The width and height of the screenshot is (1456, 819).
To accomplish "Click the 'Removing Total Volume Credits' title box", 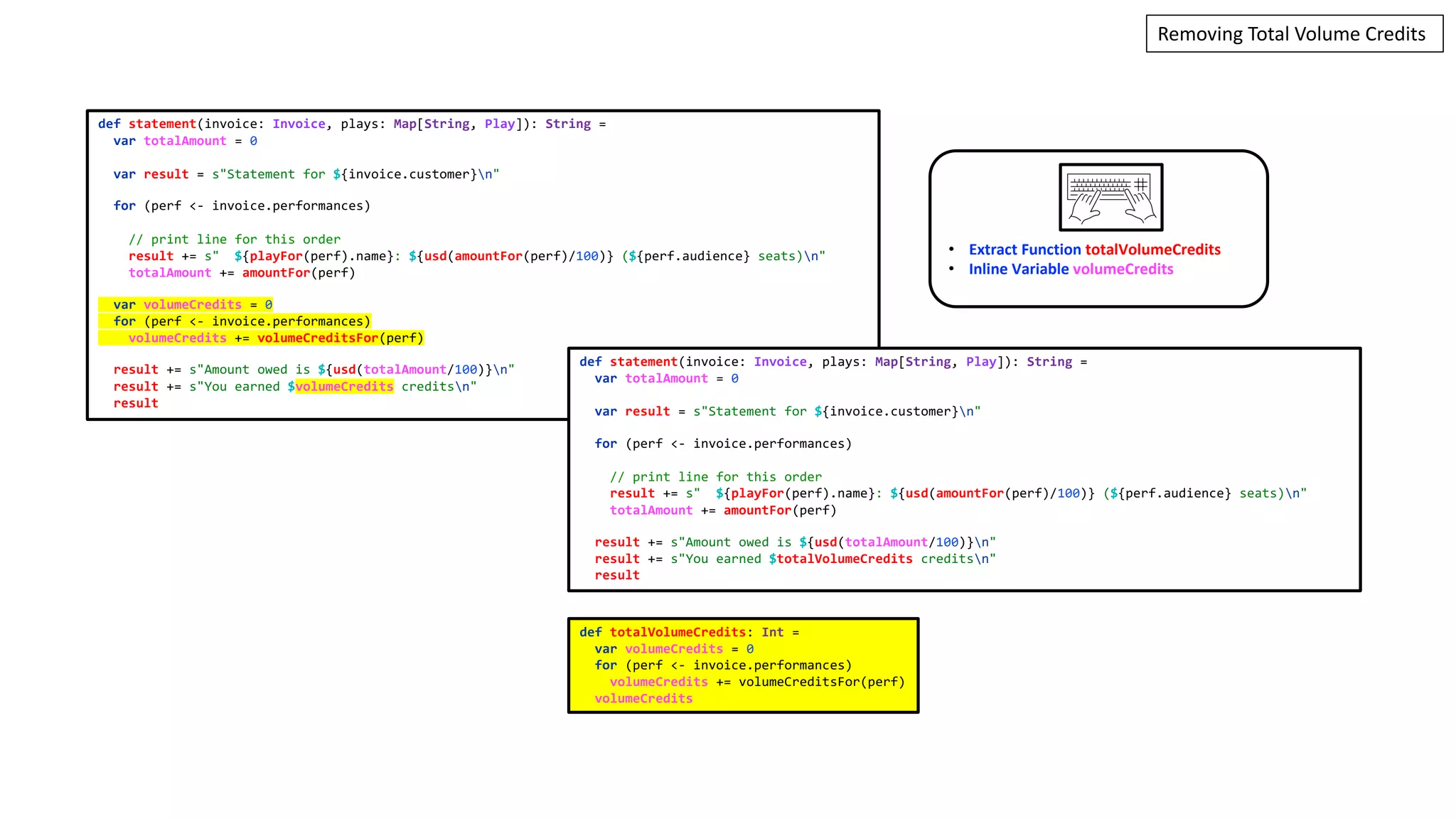I will (x=1294, y=34).
